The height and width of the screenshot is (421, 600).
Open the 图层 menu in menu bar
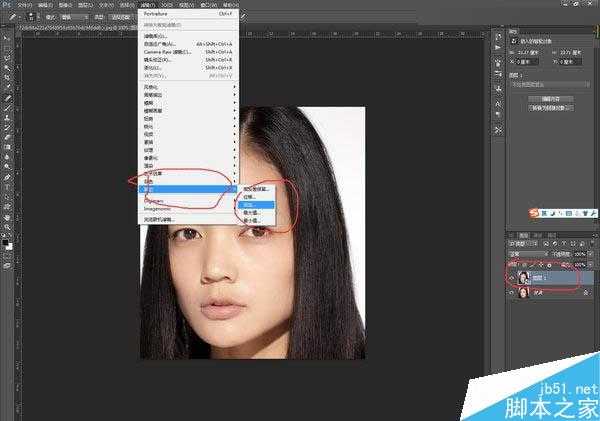click(85, 5)
